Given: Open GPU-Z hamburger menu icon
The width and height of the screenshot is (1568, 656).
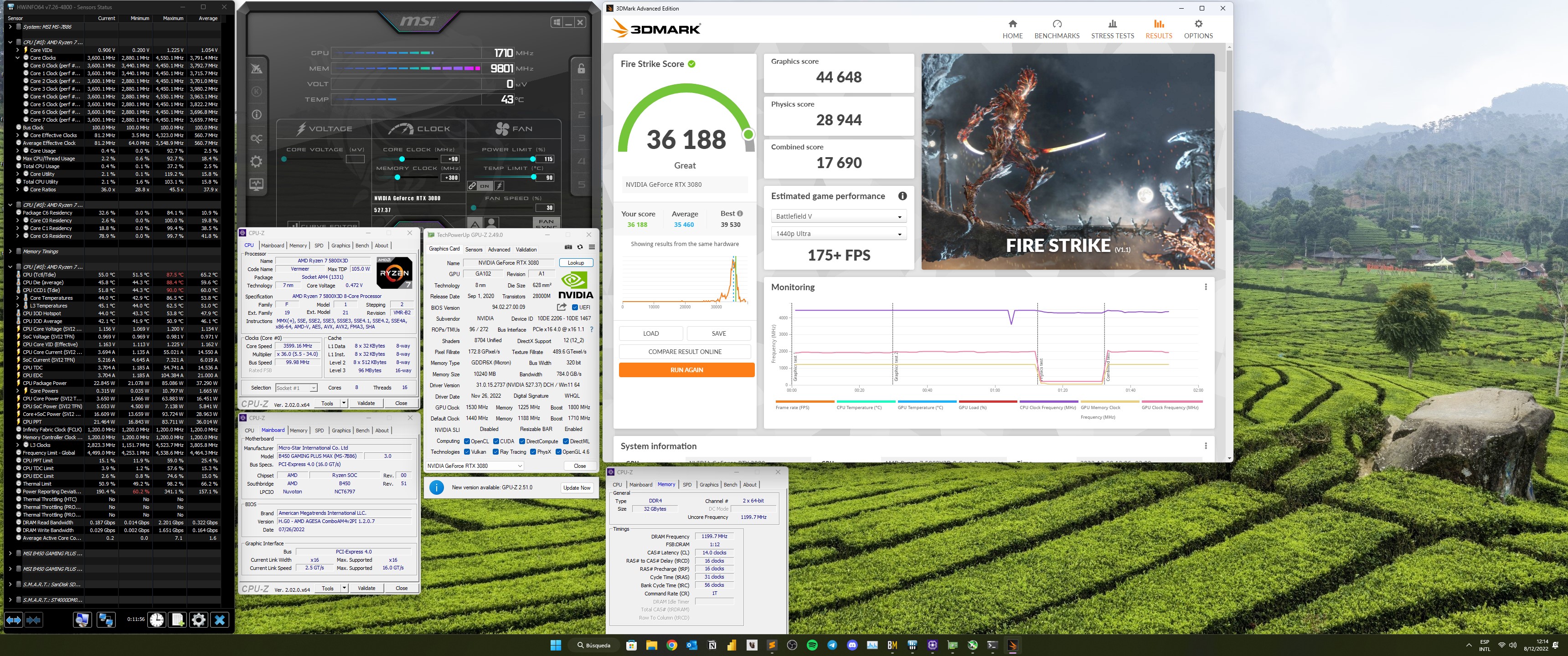Looking at the screenshot, I should pos(592,247).
